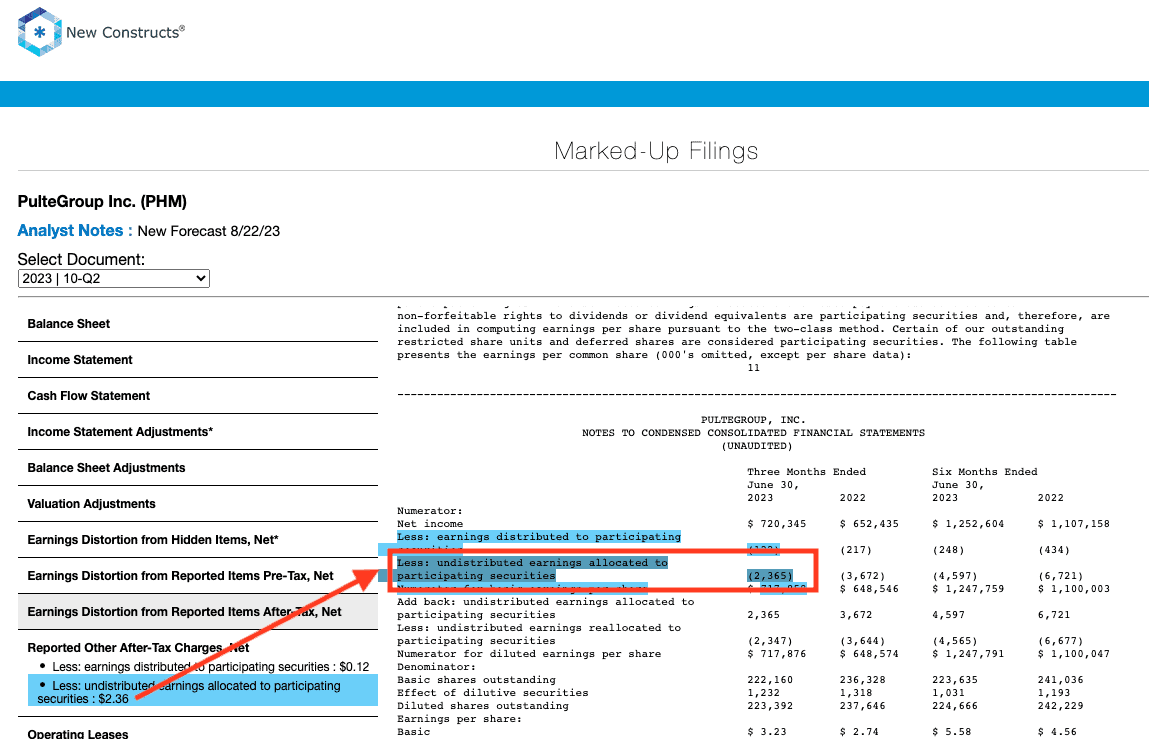The image size is (1149, 739).
Task: Open Earnings Distortion from Hidden Items, Net*
Action: click(198, 540)
